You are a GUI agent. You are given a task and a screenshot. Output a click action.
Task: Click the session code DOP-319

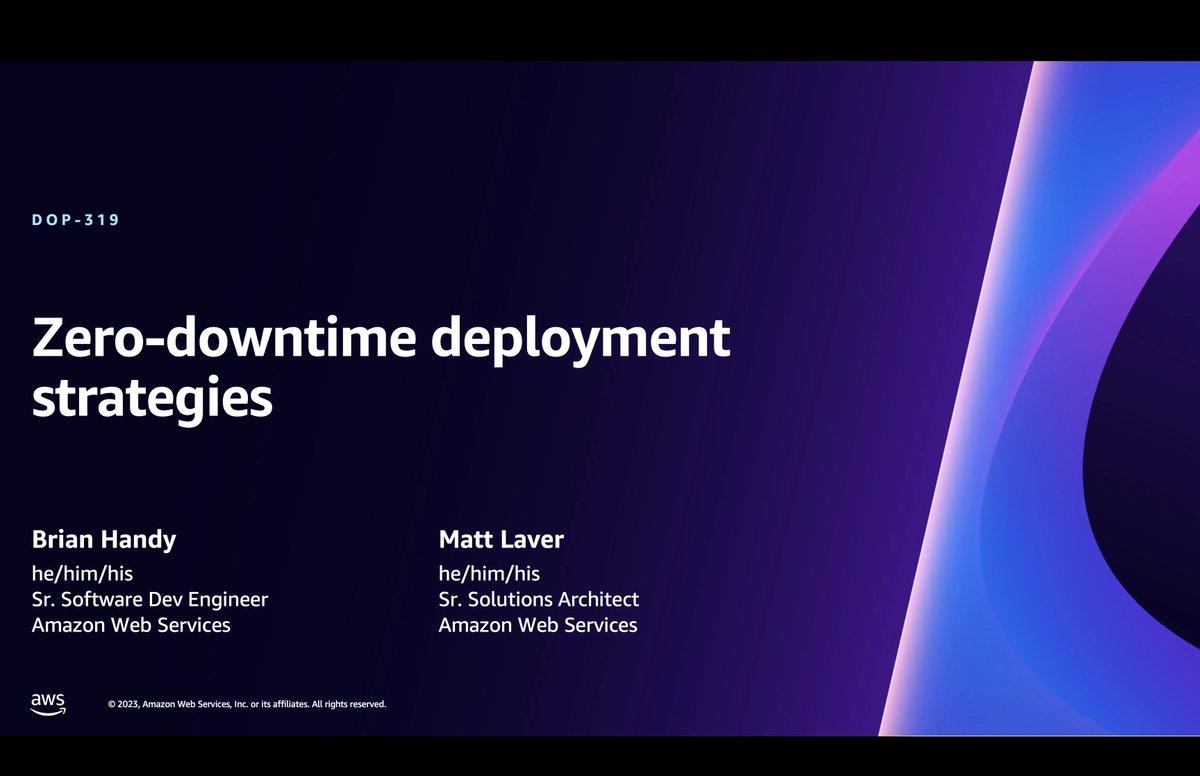(x=76, y=219)
